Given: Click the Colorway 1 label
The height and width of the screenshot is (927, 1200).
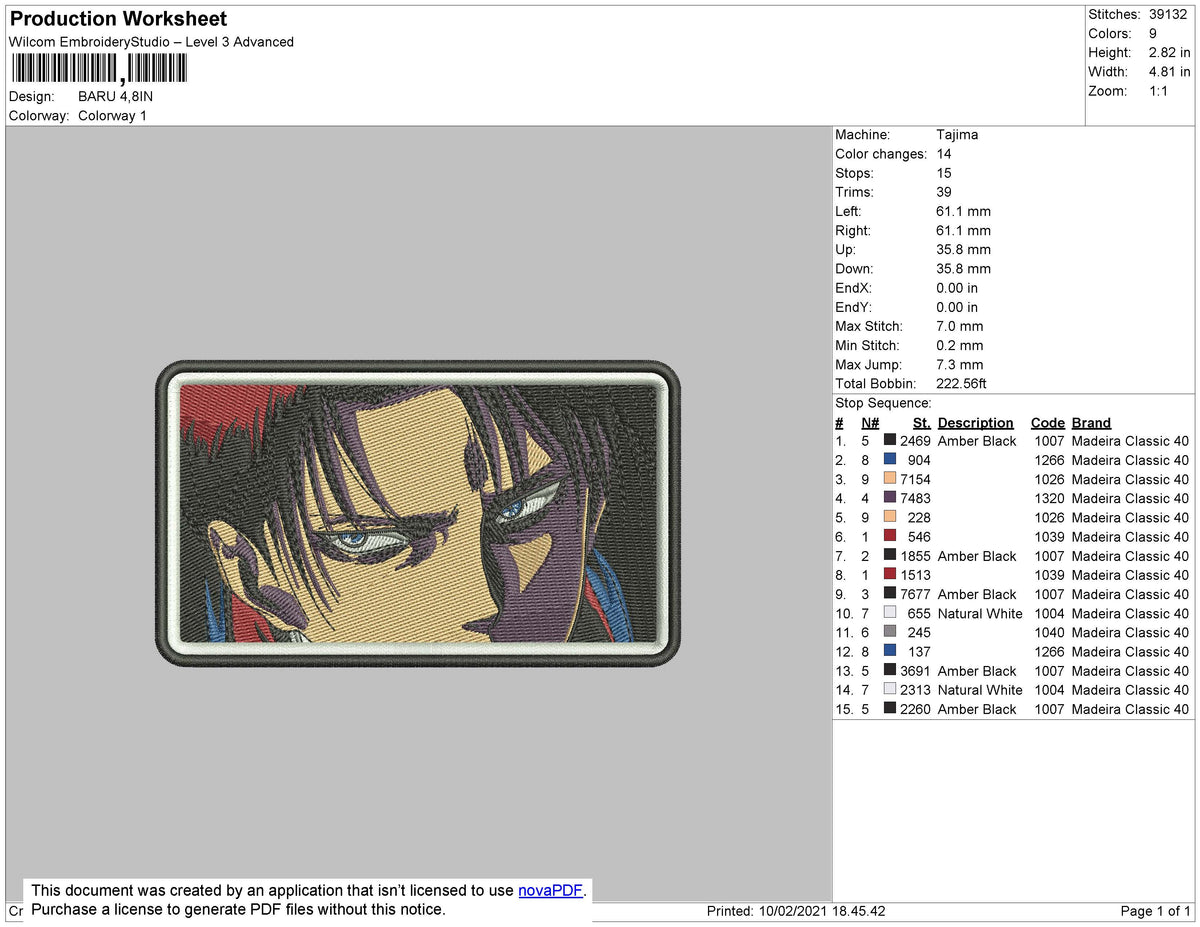Looking at the screenshot, I should (x=112, y=116).
